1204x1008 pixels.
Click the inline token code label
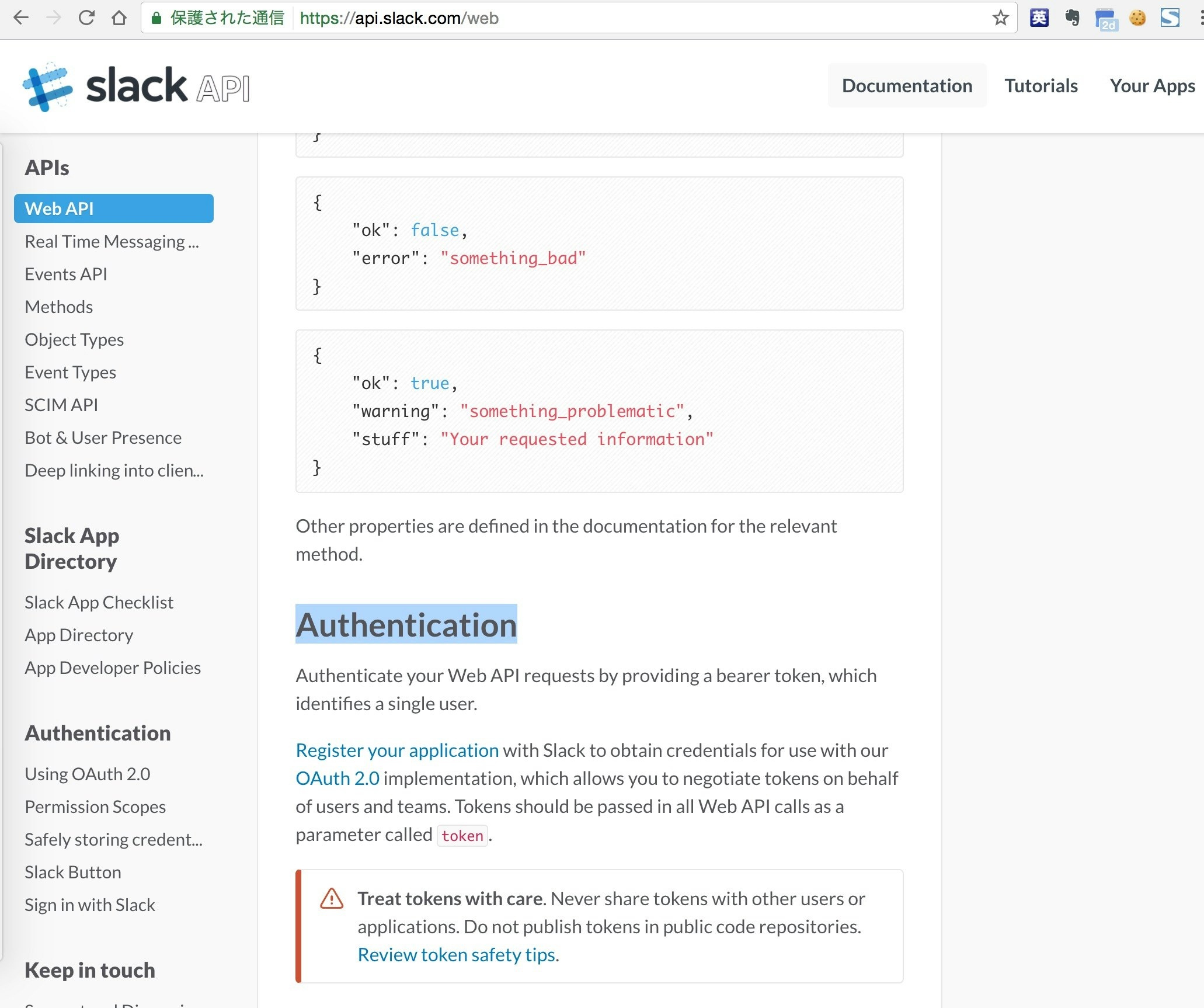pos(462,836)
